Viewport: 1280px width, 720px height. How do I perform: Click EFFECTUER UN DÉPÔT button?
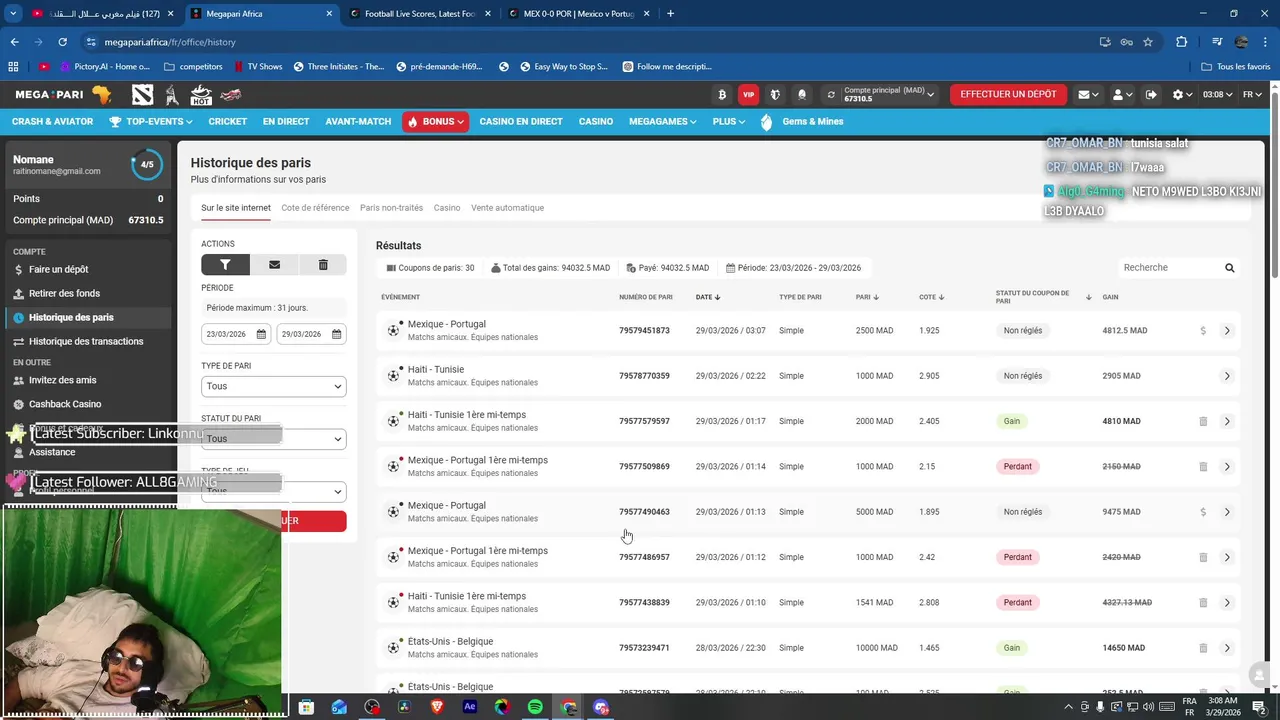(x=1008, y=95)
